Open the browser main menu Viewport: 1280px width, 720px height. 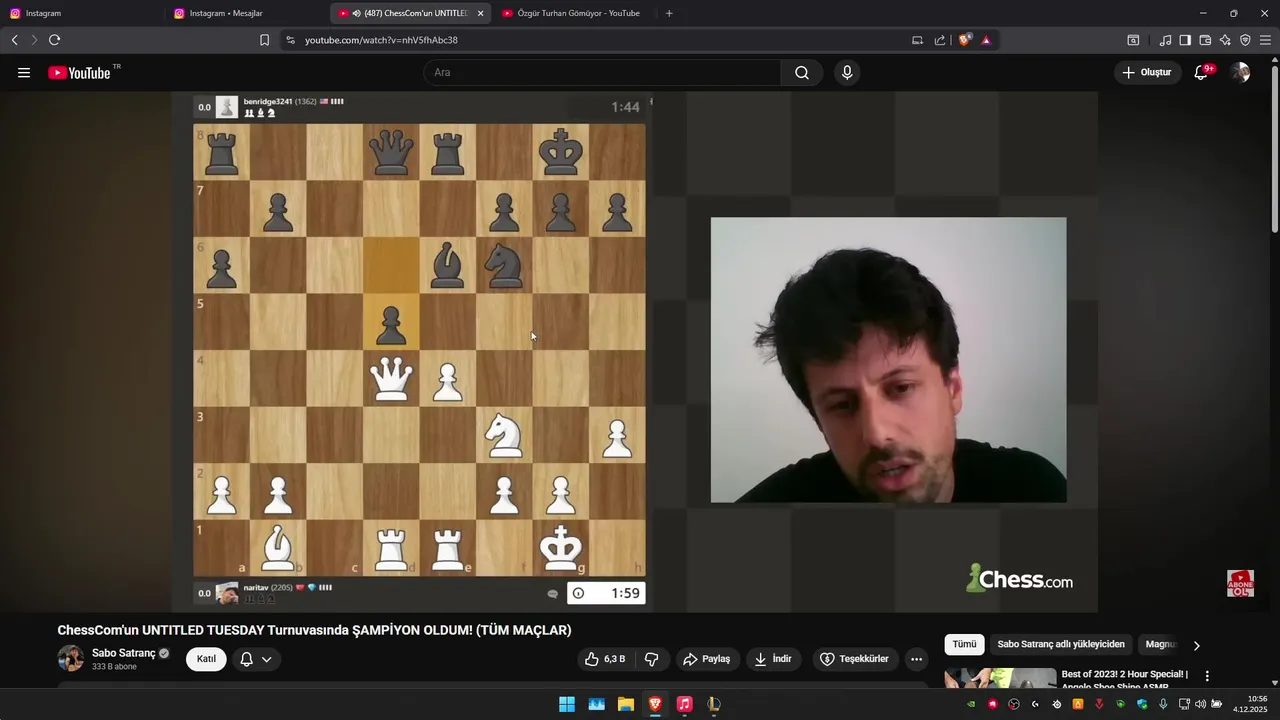[x=1265, y=40]
